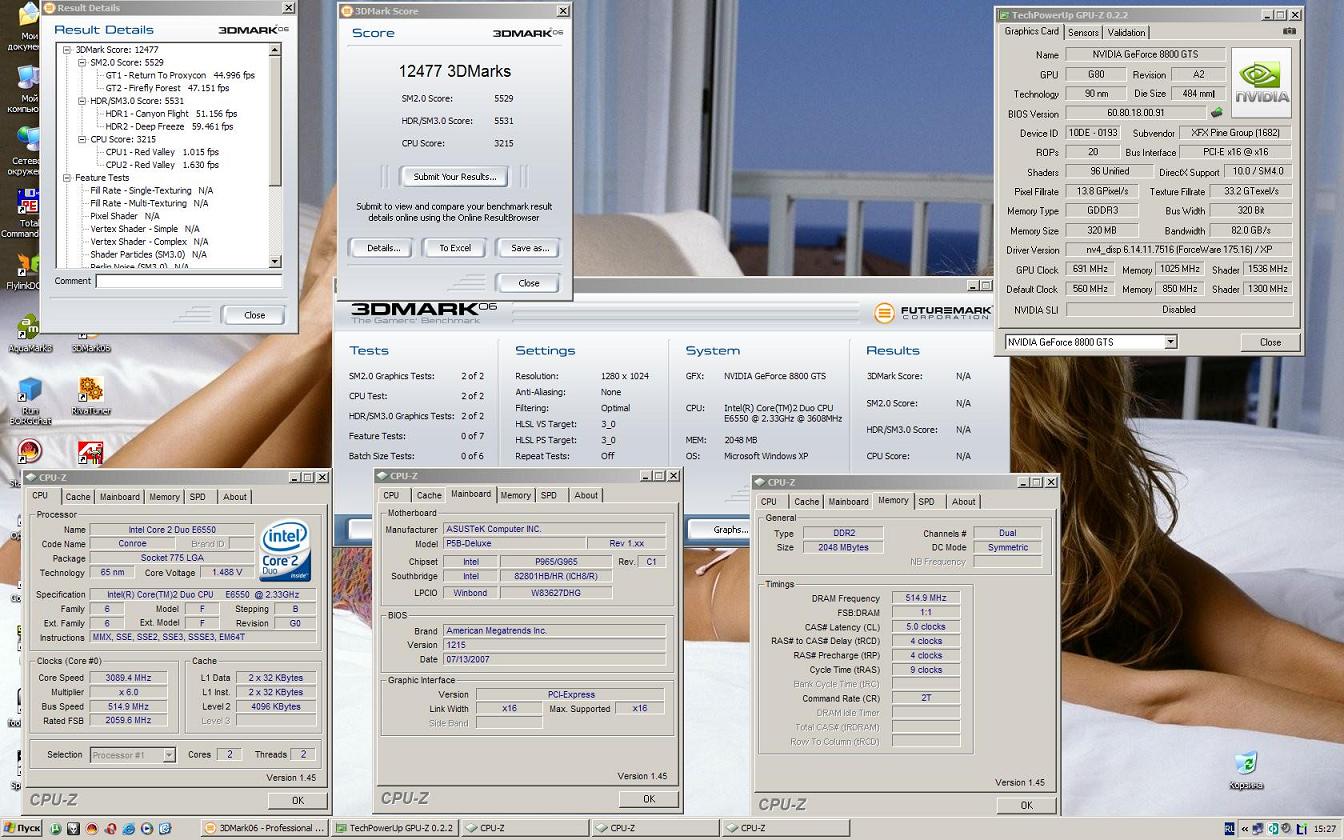Click the Details button in Score window
This screenshot has height=840, width=1344.
(383, 248)
